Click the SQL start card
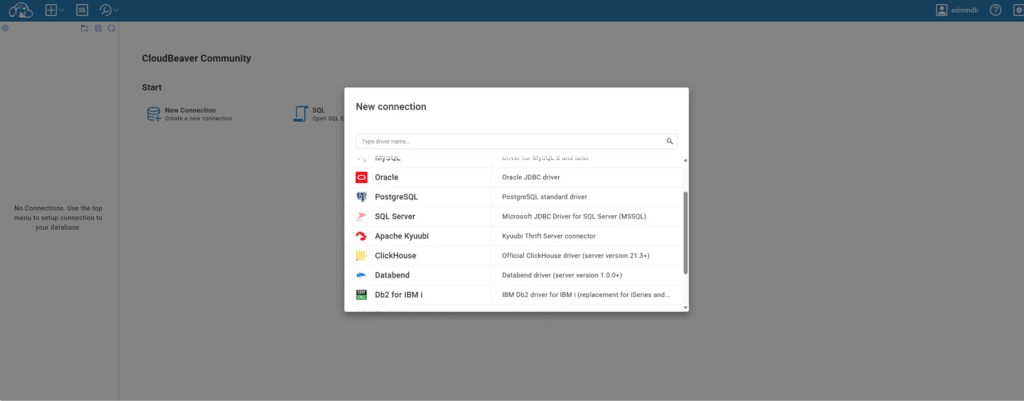 (319, 114)
